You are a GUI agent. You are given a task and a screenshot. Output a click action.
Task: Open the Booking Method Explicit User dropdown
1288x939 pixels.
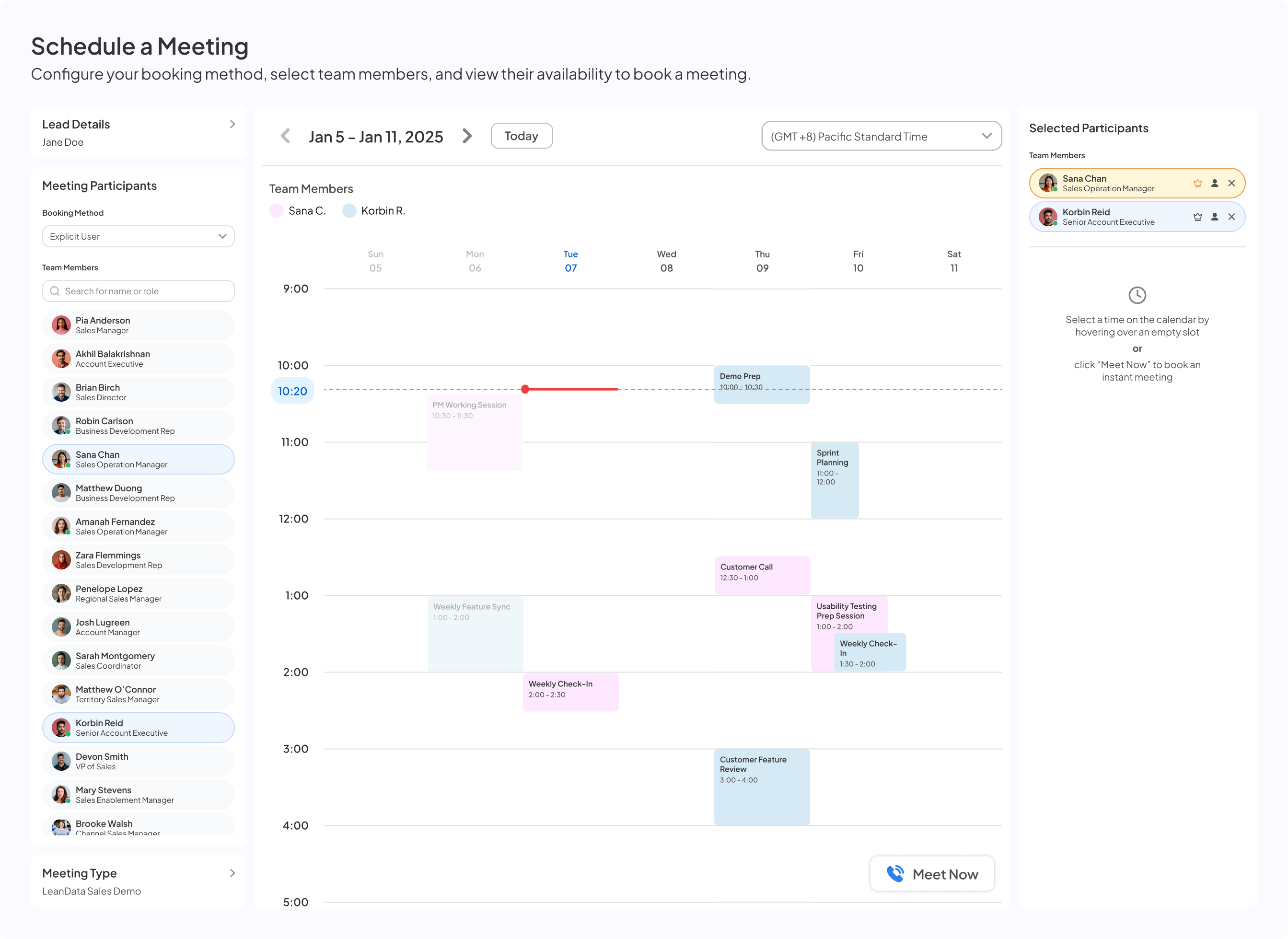pyautogui.click(x=138, y=236)
